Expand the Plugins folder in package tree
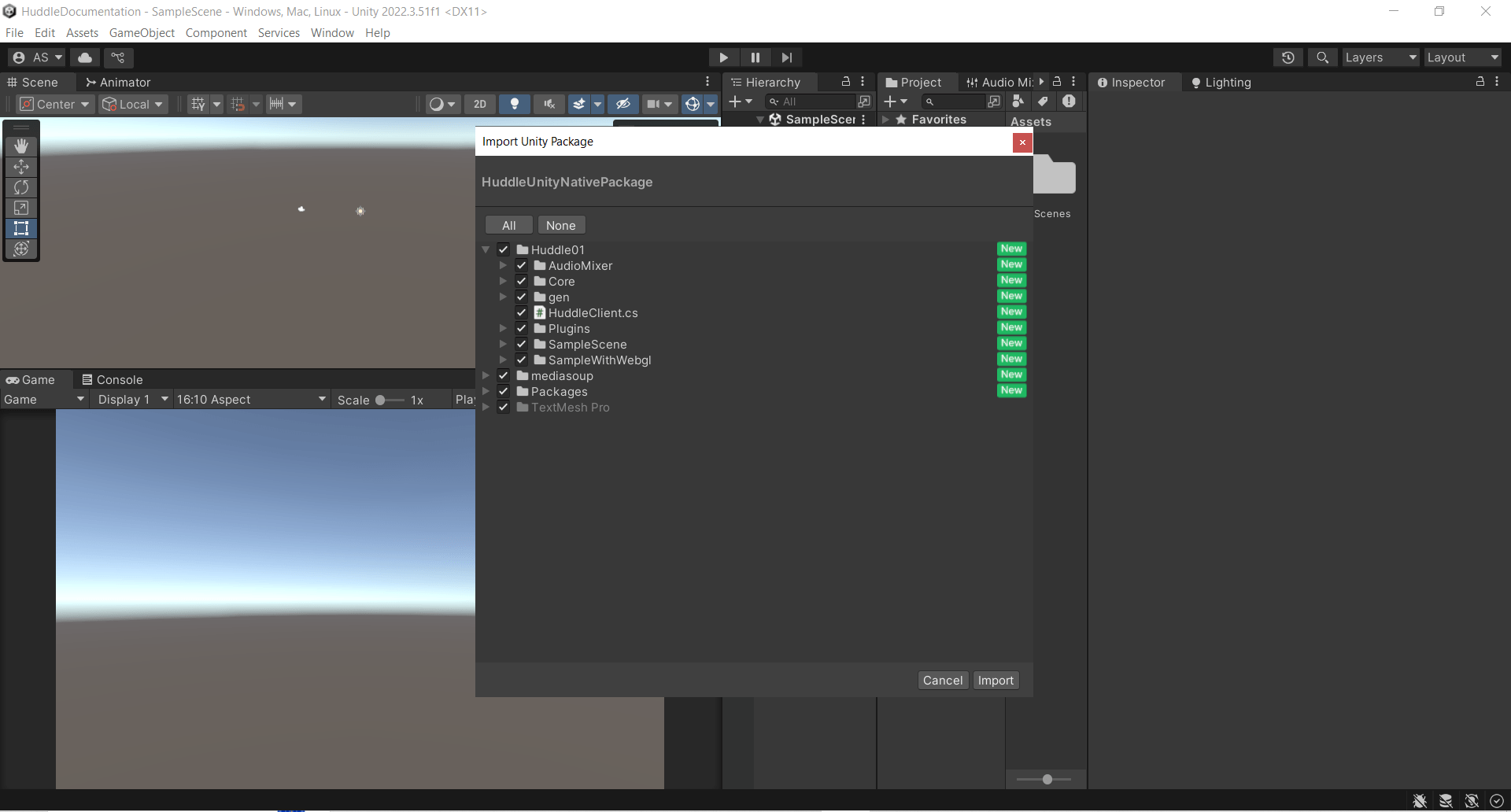This screenshot has width=1511, height=812. pos(503,329)
